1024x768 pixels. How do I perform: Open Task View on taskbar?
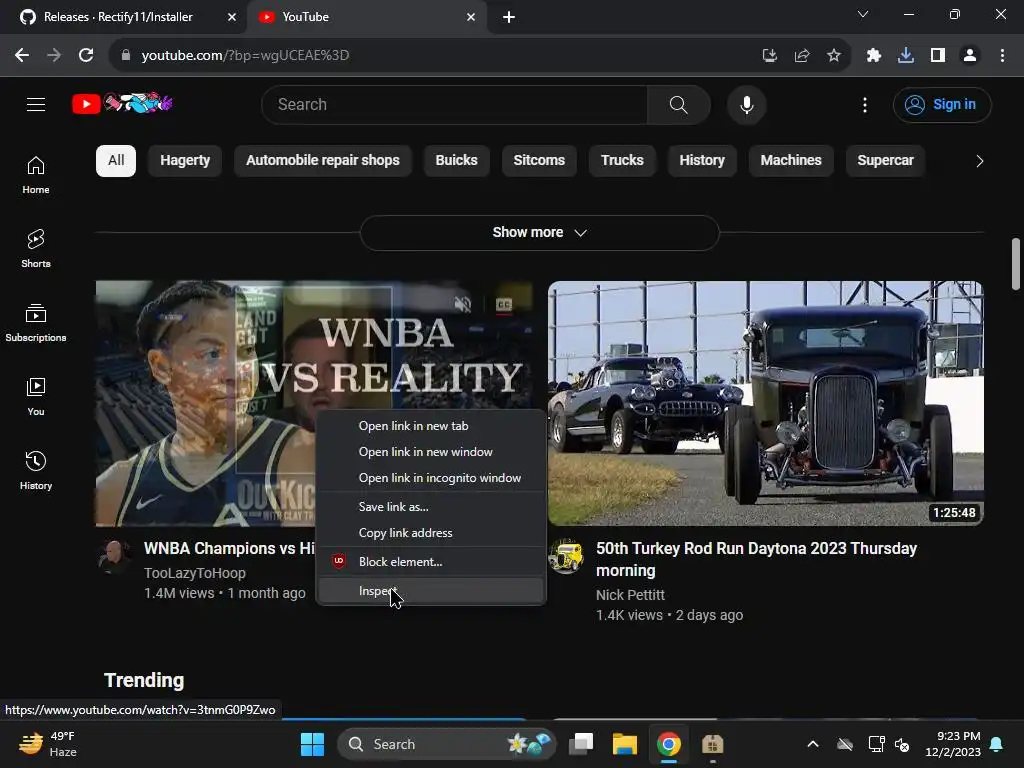click(581, 744)
